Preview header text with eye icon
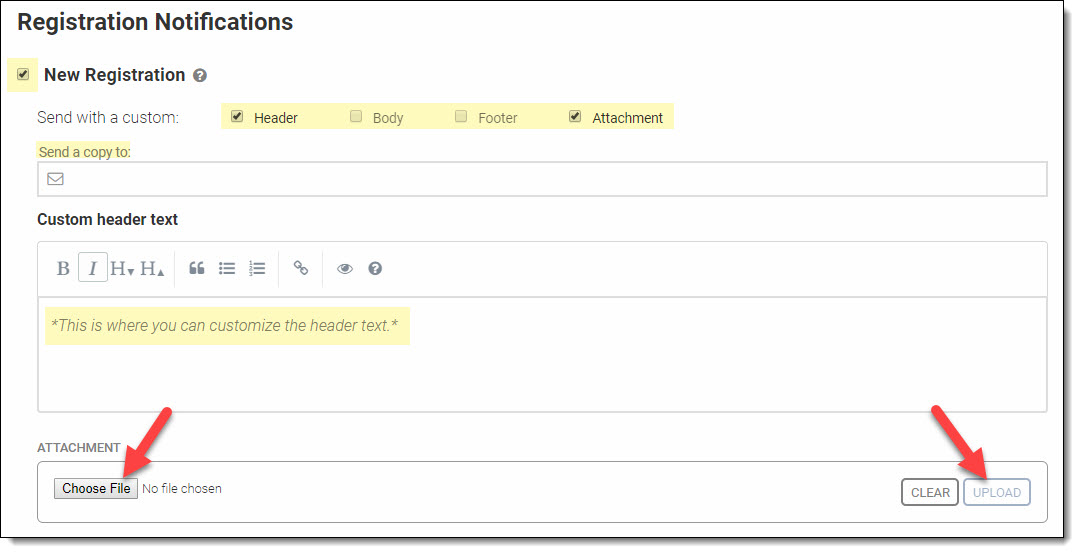1079x553 pixels. [345, 268]
